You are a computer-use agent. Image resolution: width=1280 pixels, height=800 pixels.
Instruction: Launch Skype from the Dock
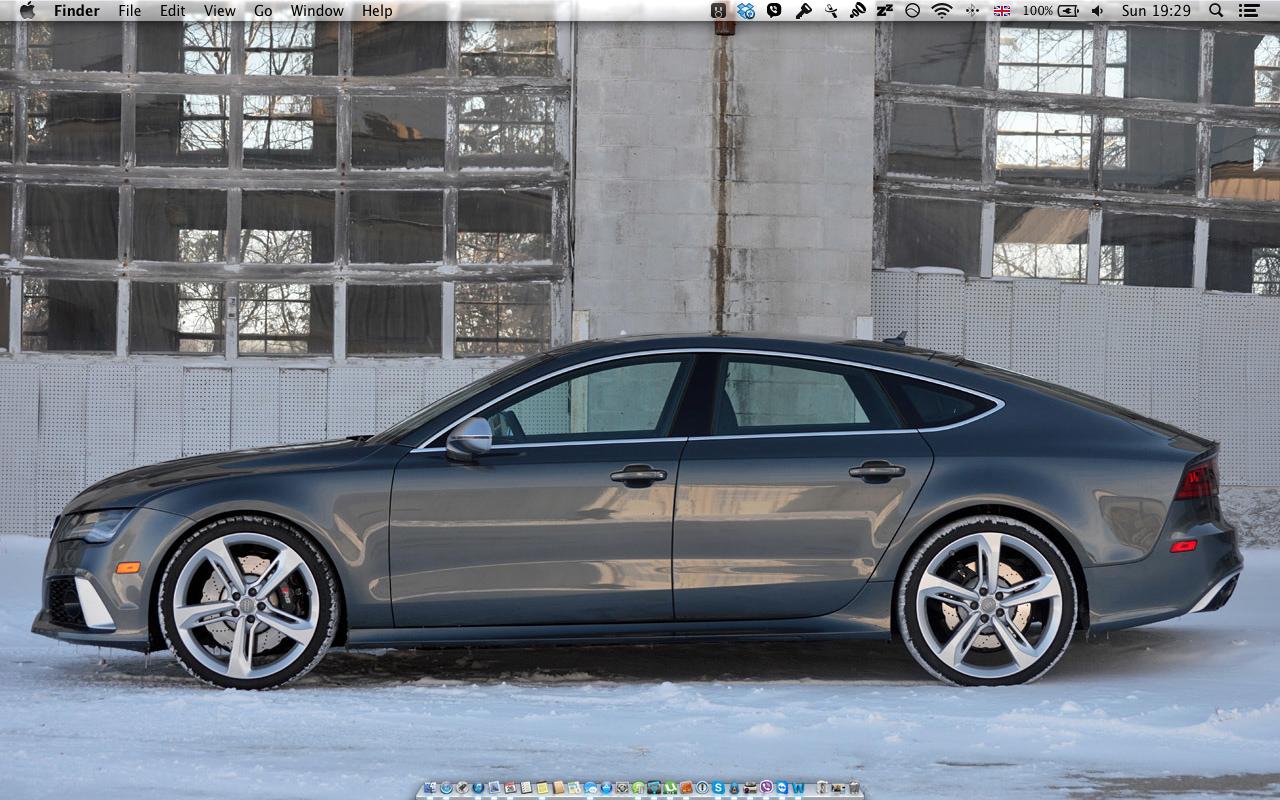pyautogui.click(x=718, y=788)
